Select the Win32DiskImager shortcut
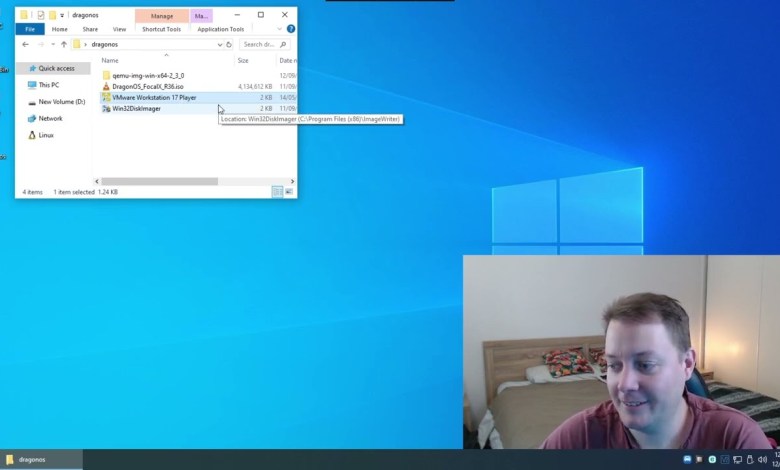The height and width of the screenshot is (470, 780). point(136,108)
